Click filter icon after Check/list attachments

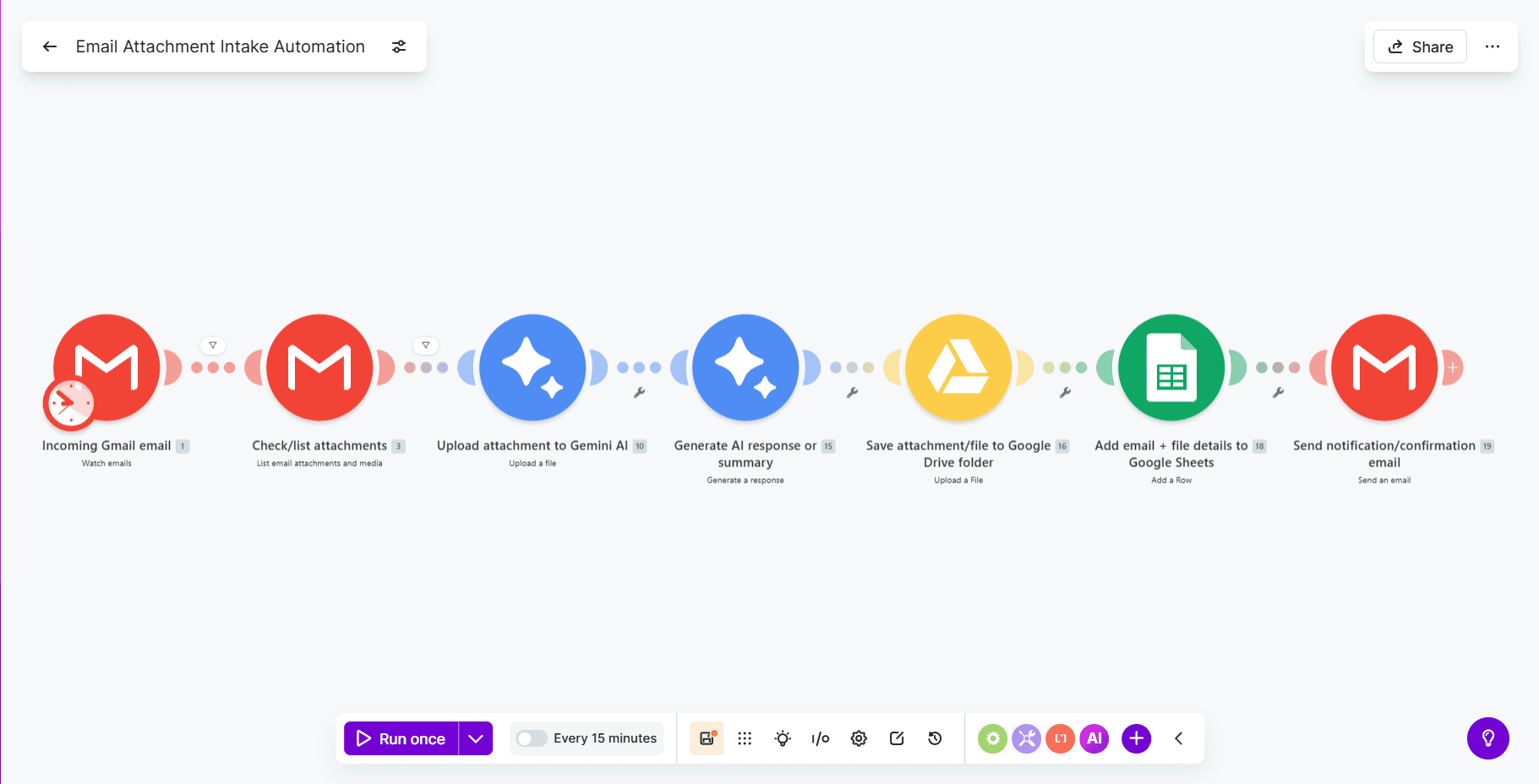click(x=426, y=346)
